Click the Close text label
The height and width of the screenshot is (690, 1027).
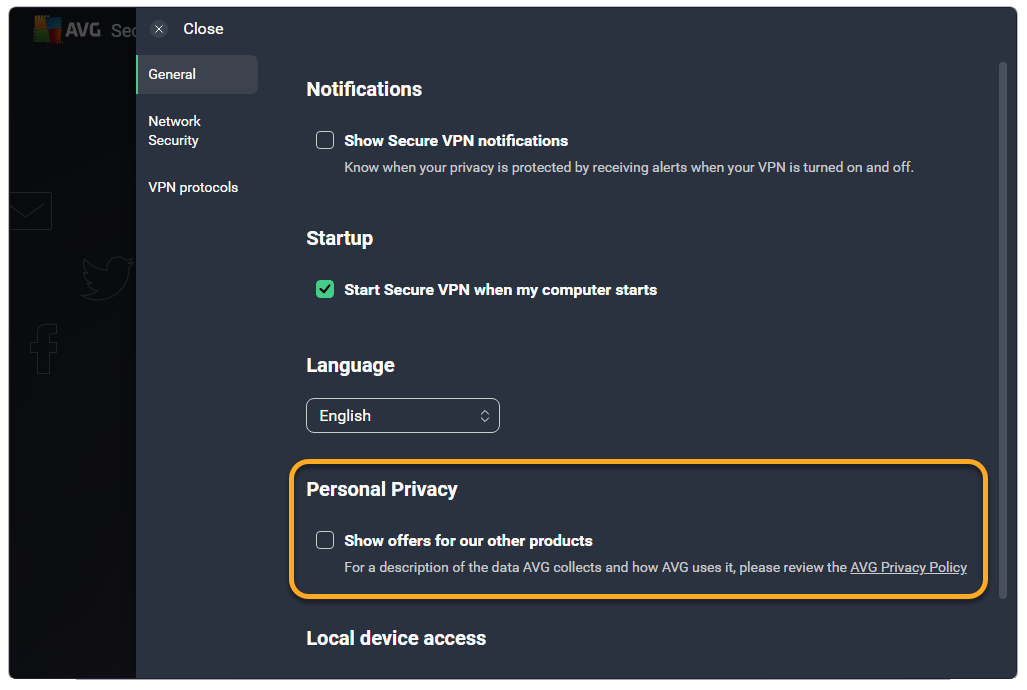tap(203, 29)
